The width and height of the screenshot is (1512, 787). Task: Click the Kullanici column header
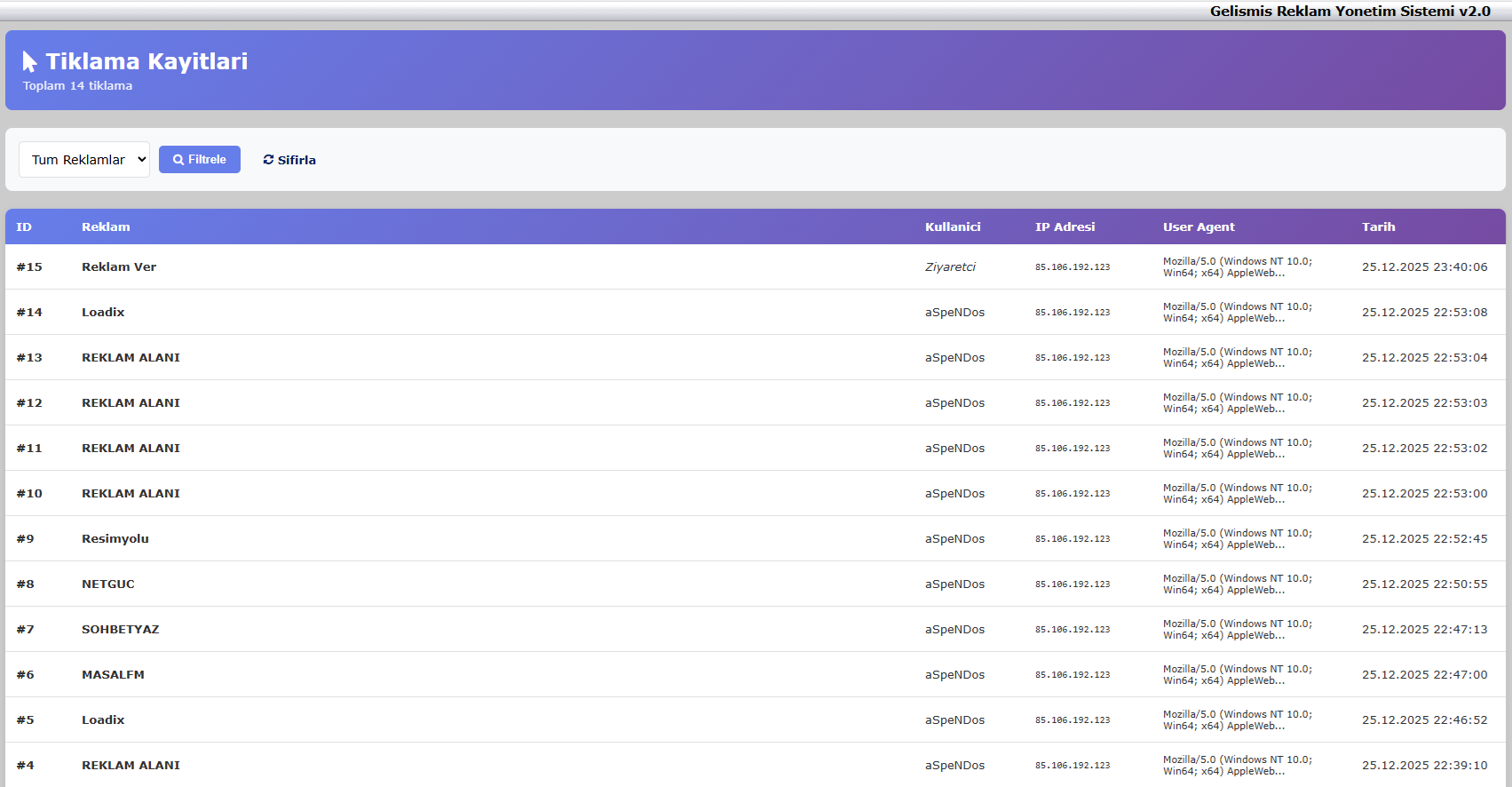tap(953, 227)
